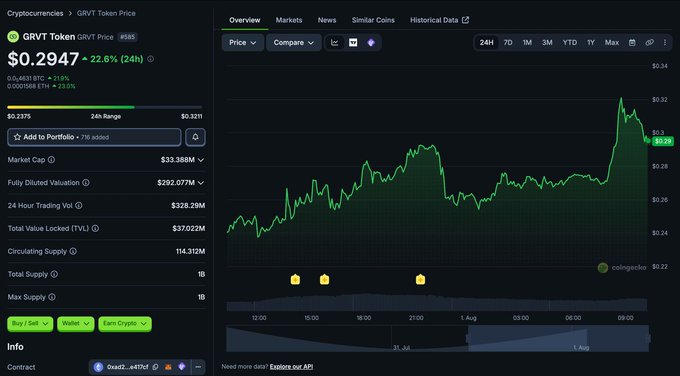Click the GRVT Token logo icon
This screenshot has width=680, height=376.
pos(13,37)
